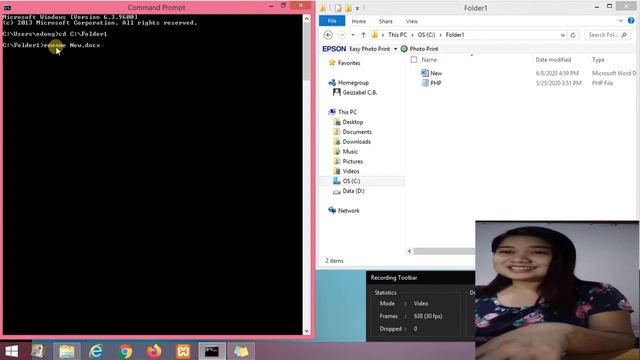Image resolution: width=640 pixels, height=360 pixels.
Task: Click the horizontal scrollbar left arrow
Action: [x=409, y=251]
